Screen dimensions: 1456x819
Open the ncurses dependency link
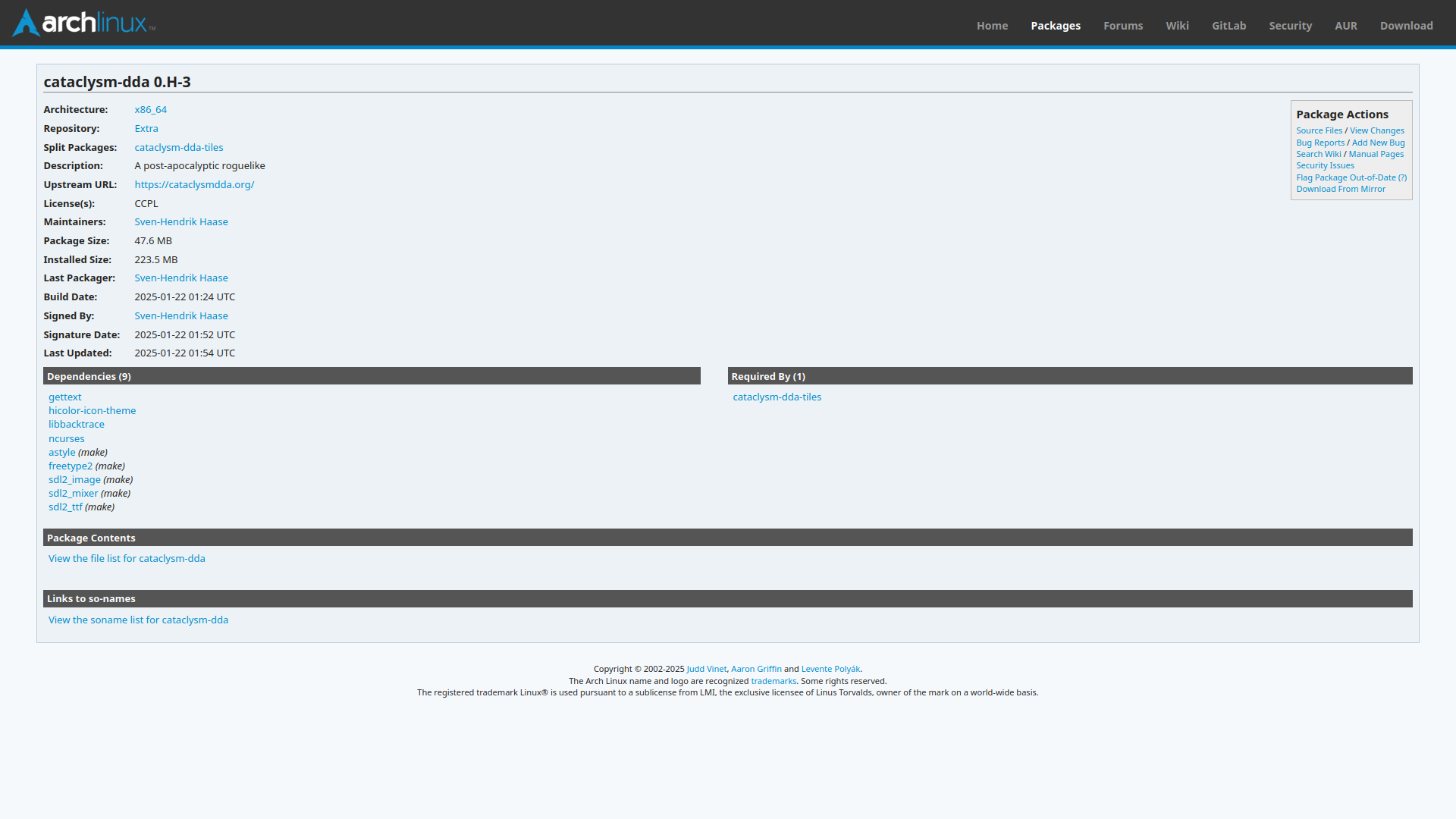tap(67, 439)
